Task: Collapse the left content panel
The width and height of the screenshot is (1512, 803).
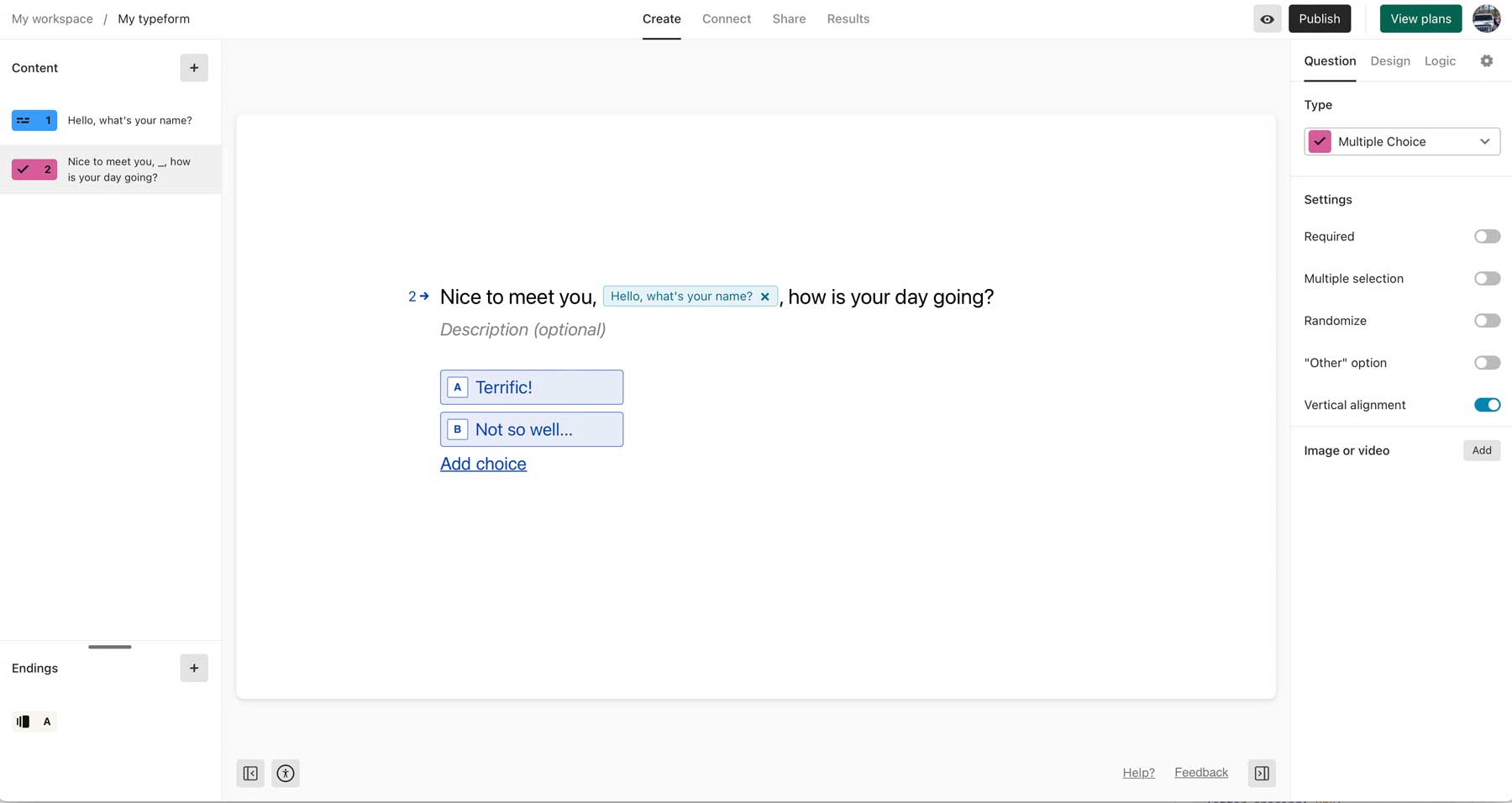Action: tap(249, 773)
